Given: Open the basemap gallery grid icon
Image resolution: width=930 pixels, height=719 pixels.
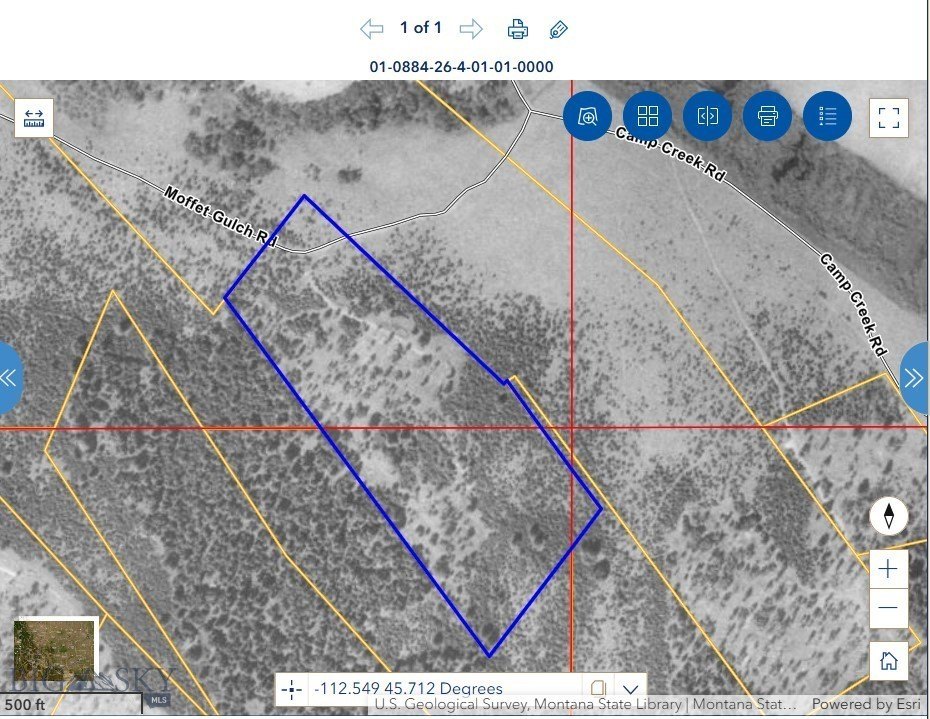Looking at the screenshot, I should [x=648, y=116].
